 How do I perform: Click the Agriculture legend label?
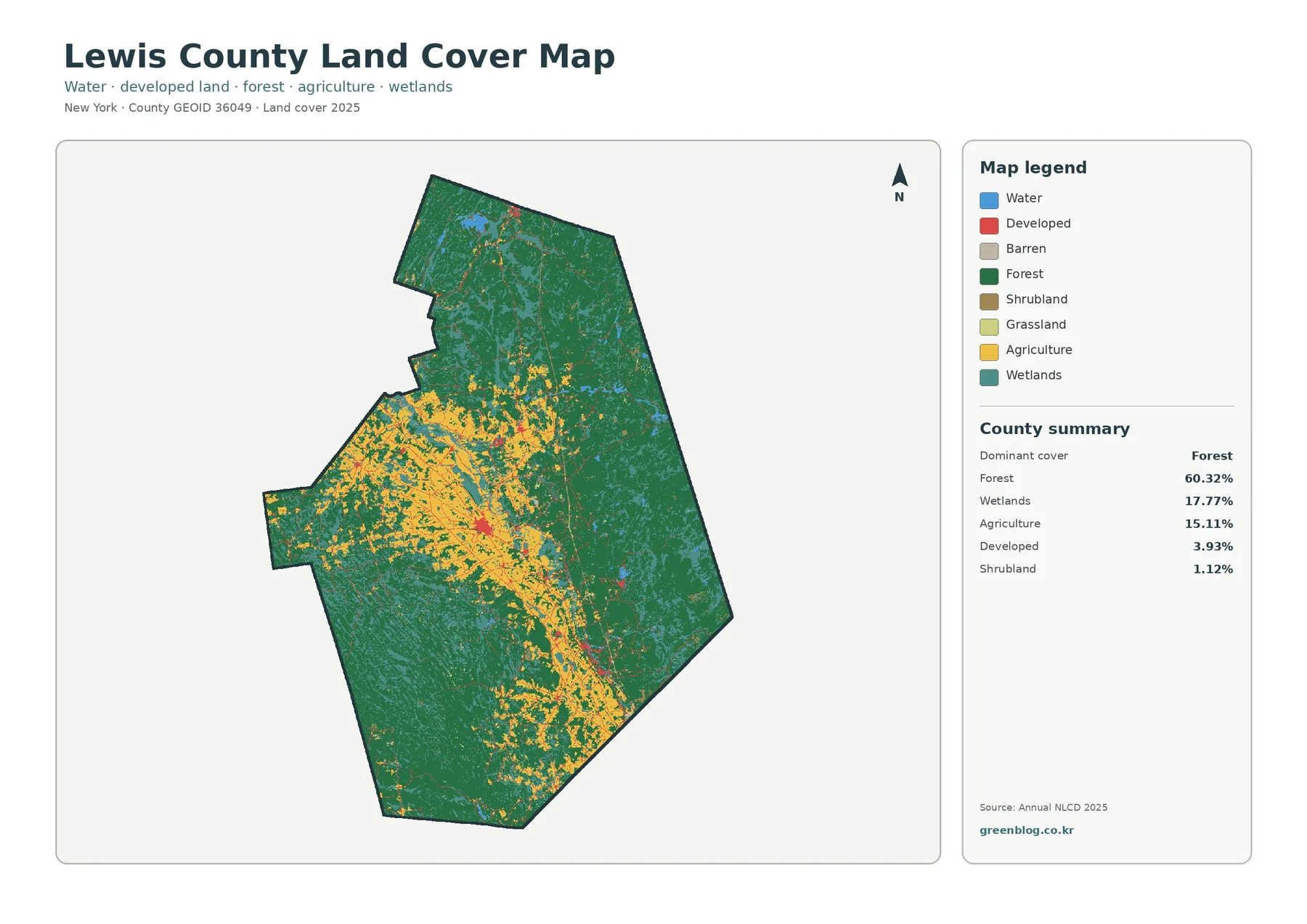click(x=1039, y=350)
